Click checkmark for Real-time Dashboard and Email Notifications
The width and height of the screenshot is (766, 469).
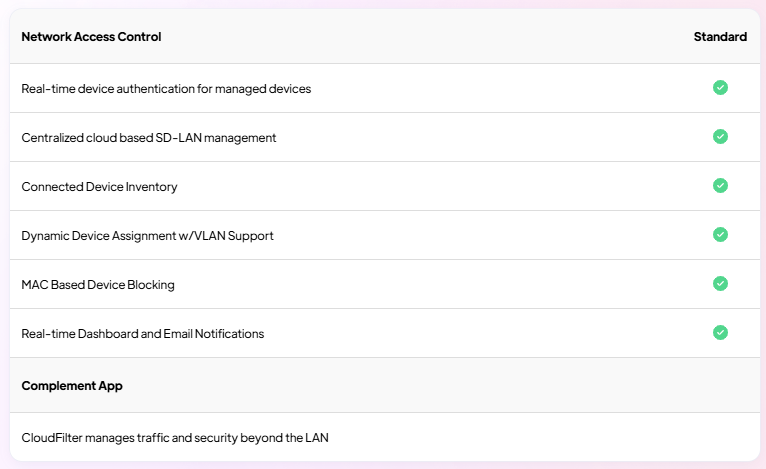click(720, 333)
